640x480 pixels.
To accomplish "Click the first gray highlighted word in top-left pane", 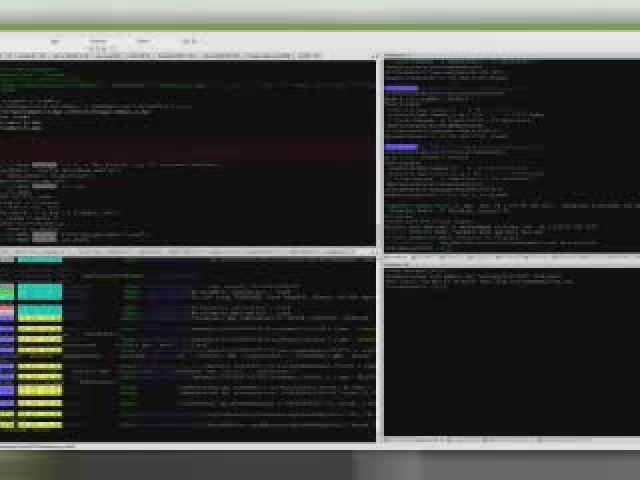I will tap(44, 166).
